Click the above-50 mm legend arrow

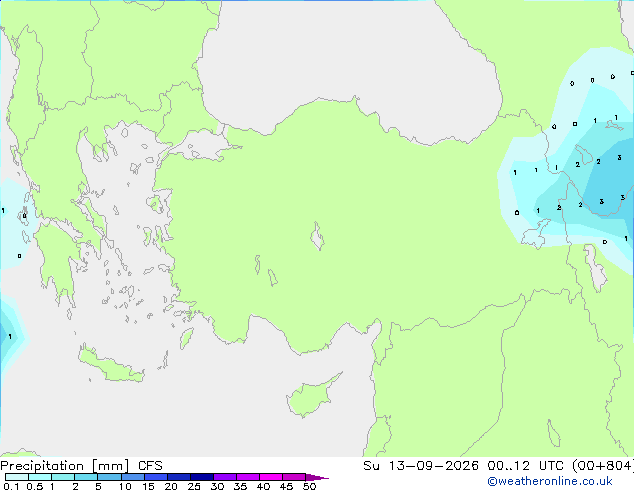[317, 477]
